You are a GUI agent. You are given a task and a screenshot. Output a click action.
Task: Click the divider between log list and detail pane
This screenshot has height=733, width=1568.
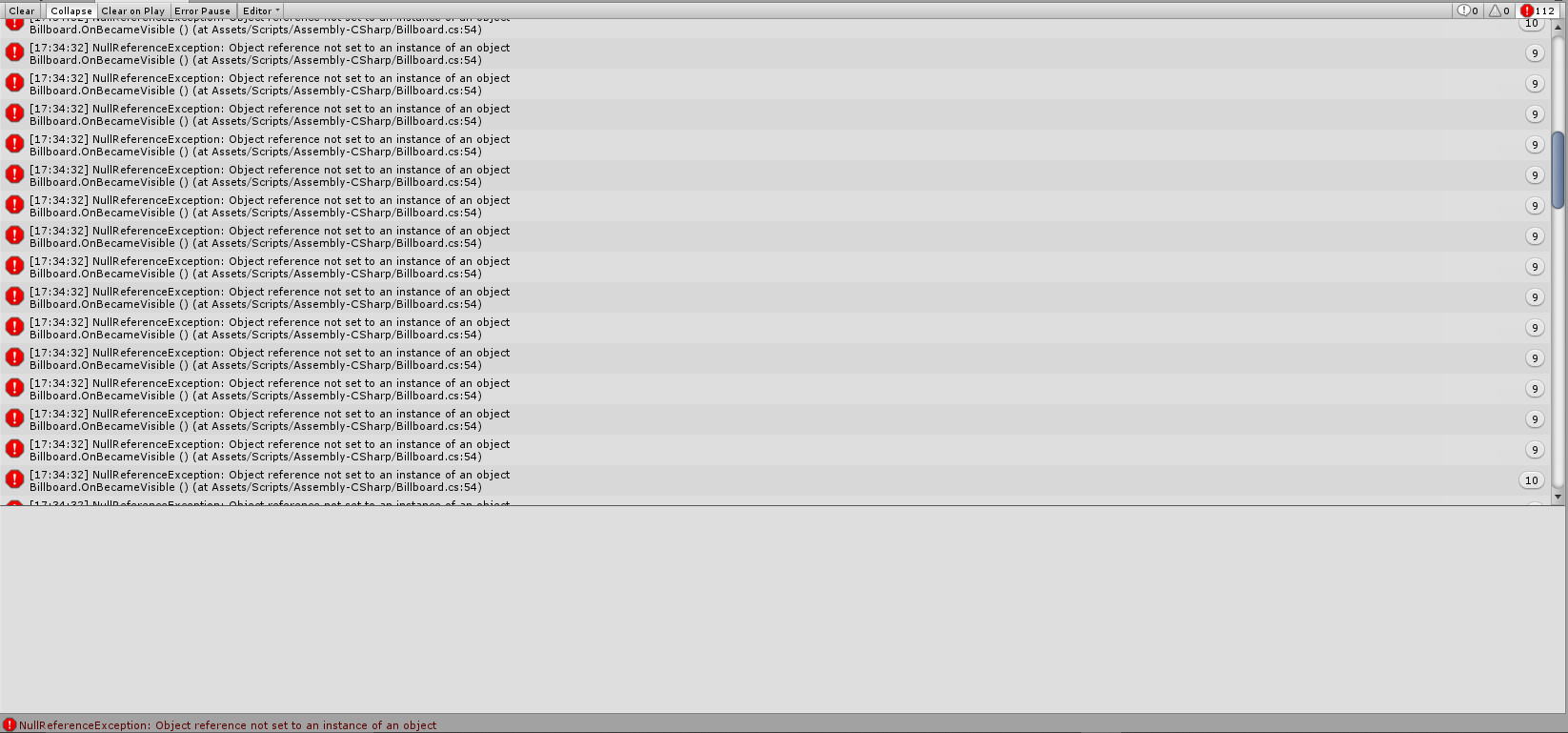click(x=783, y=506)
